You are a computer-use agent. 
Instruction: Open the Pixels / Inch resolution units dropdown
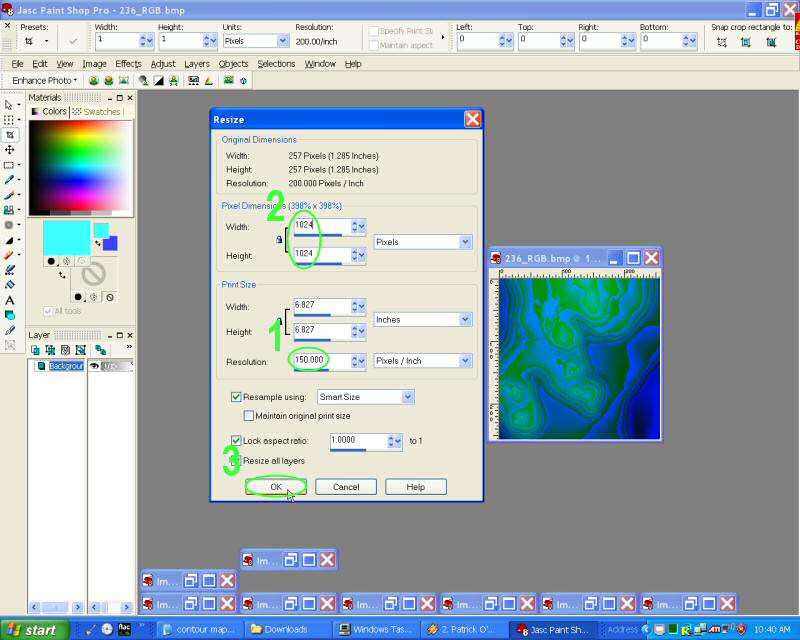tap(465, 361)
